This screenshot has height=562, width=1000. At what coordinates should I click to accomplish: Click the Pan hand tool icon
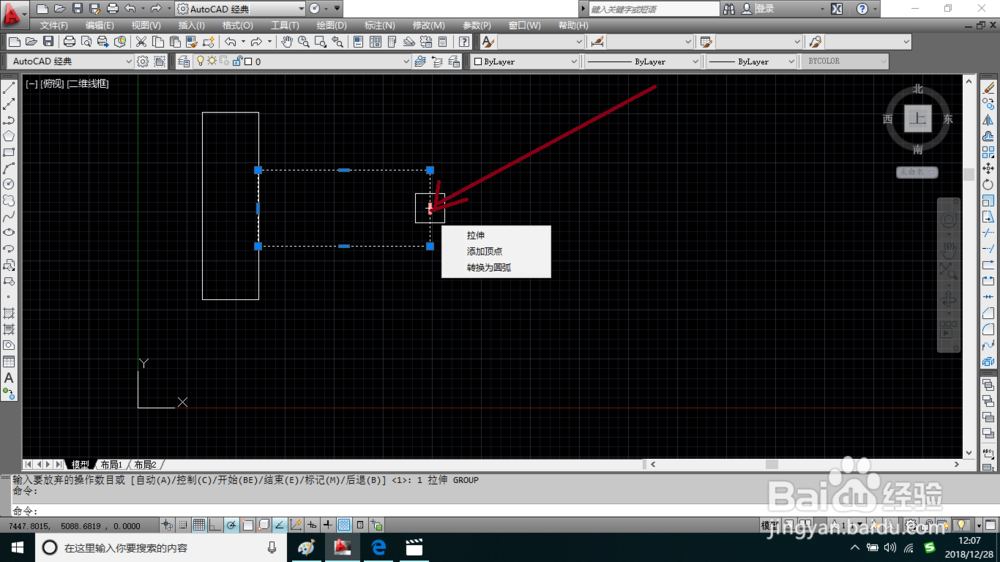(x=287, y=42)
